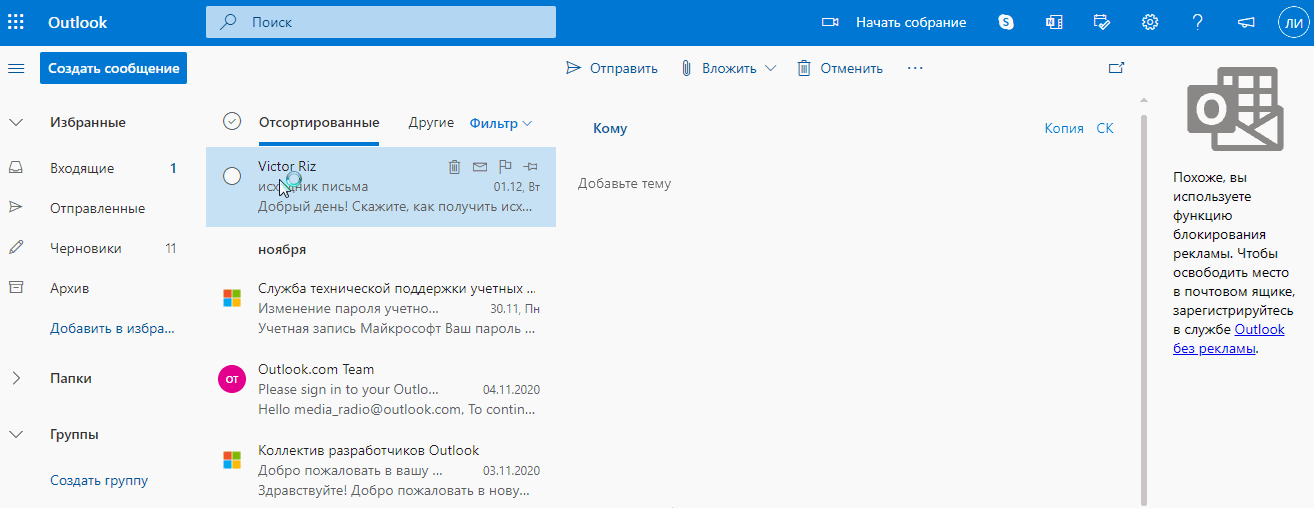Mark Victor Riz message as unread

[x=480, y=167]
